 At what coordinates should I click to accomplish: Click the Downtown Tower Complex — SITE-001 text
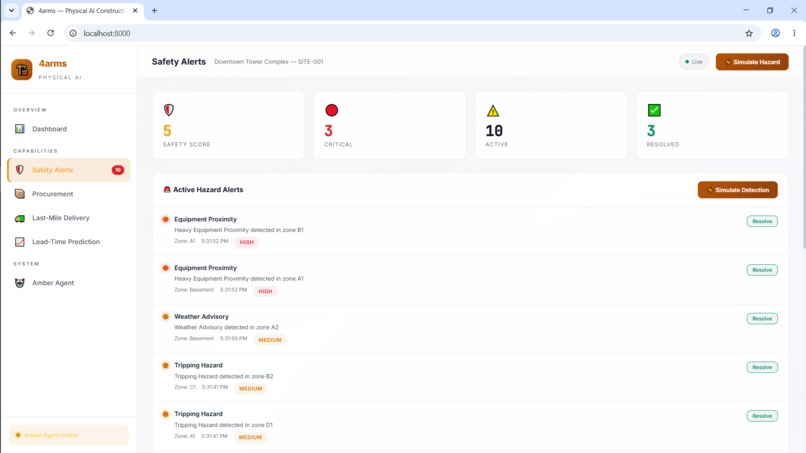(x=269, y=62)
